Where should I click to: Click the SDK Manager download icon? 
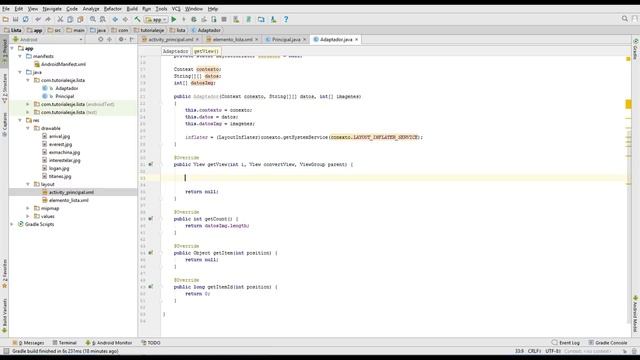(x=273, y=19)
